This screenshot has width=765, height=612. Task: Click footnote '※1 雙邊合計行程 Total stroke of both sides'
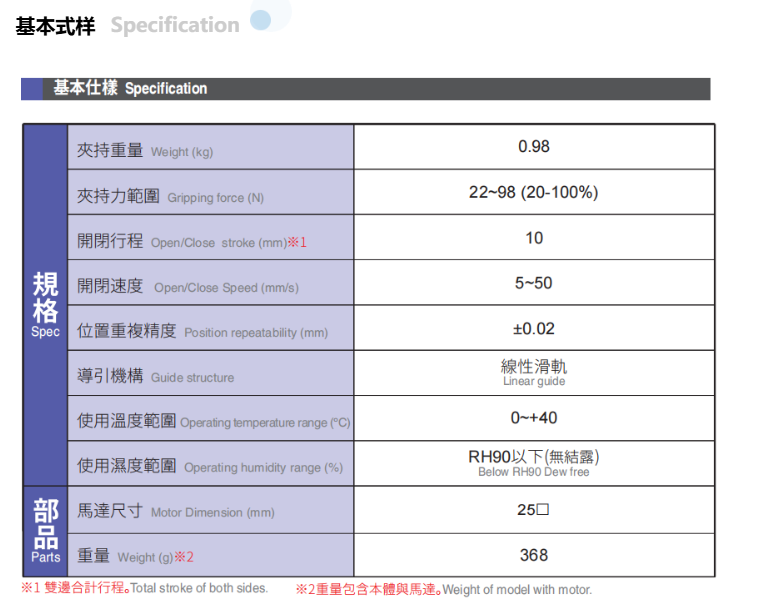click(x=144, y=588)
